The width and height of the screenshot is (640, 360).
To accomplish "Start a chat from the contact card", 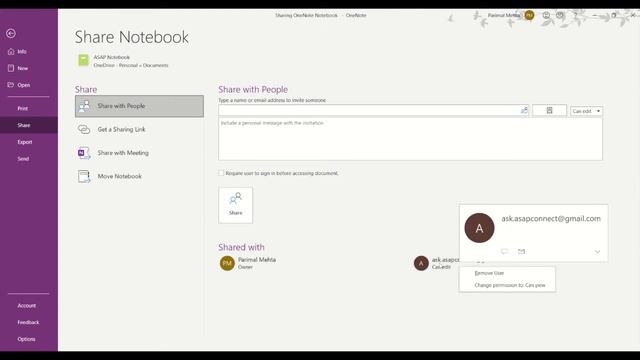I will pos(504,251).
